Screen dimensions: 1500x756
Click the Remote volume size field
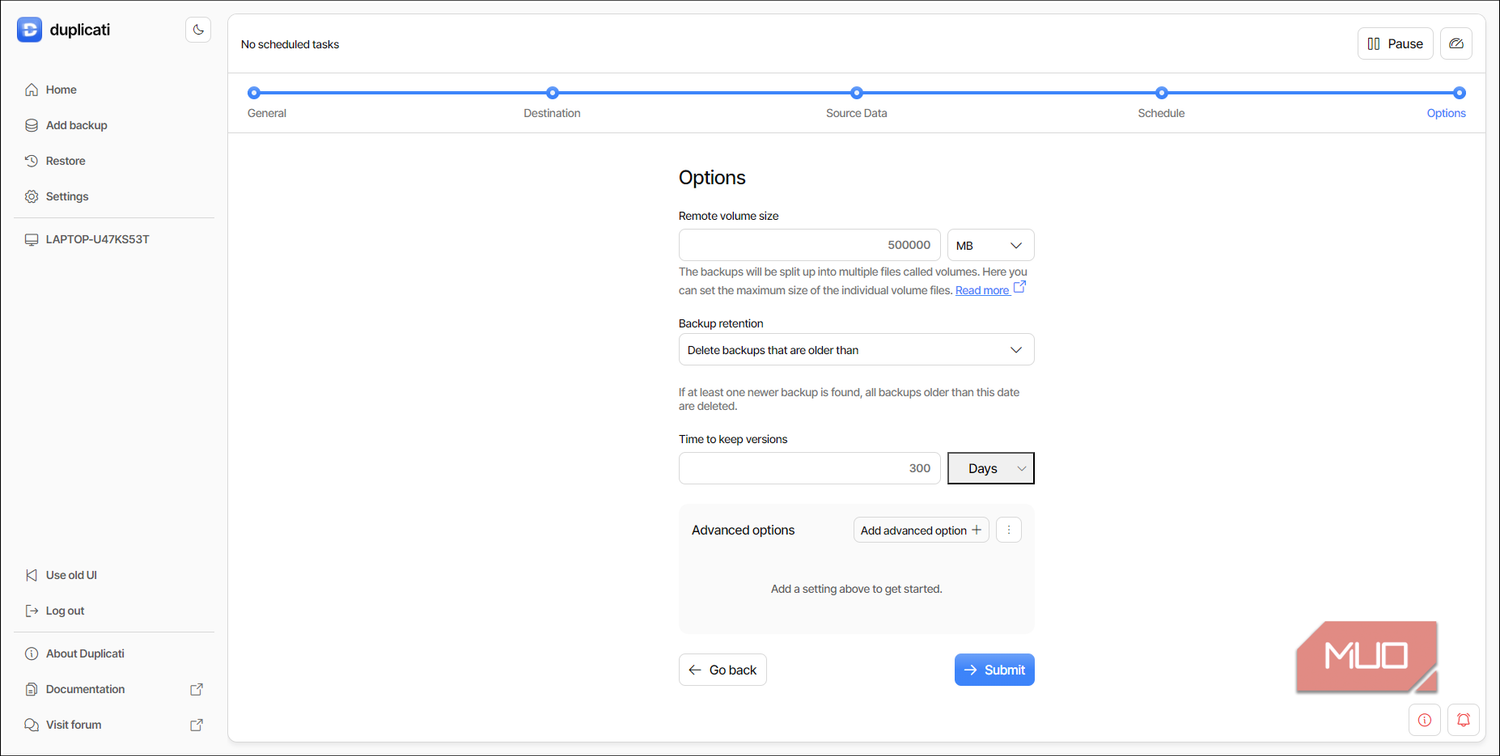[810, 245]
